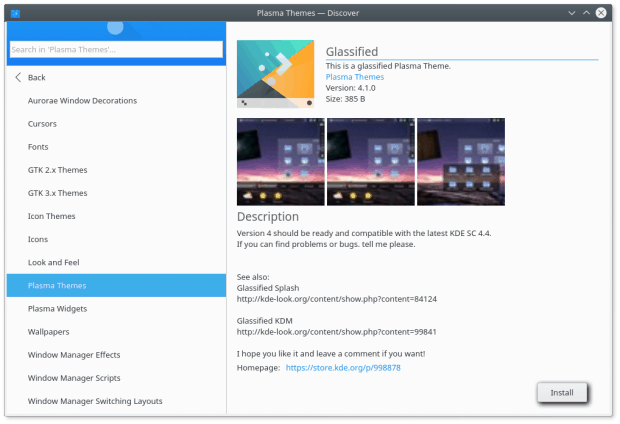This screenshot has width=620, height=424.
Task: Open the Icon Themes category
Action: 52,216
